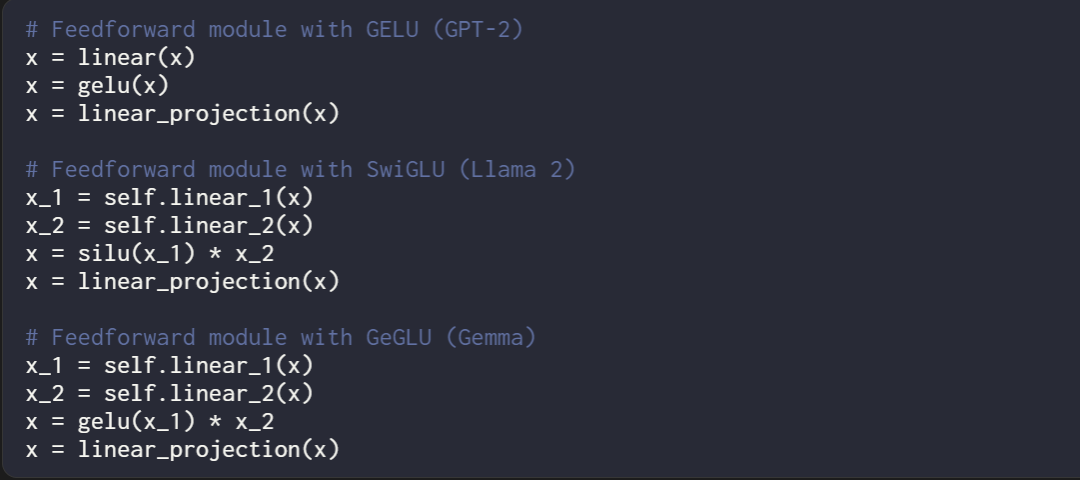Click linear_projection line in the GPT-2 block
The height and width of the screenshot is (480, 1080).
coord(183,114)
